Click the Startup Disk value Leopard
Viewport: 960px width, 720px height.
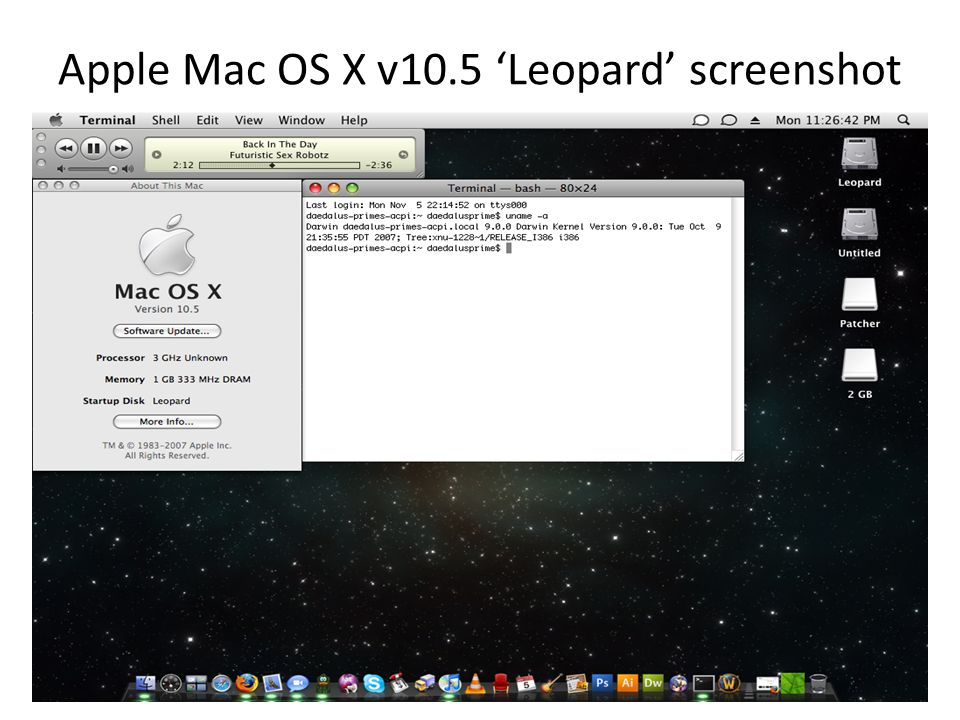point(171,400)
